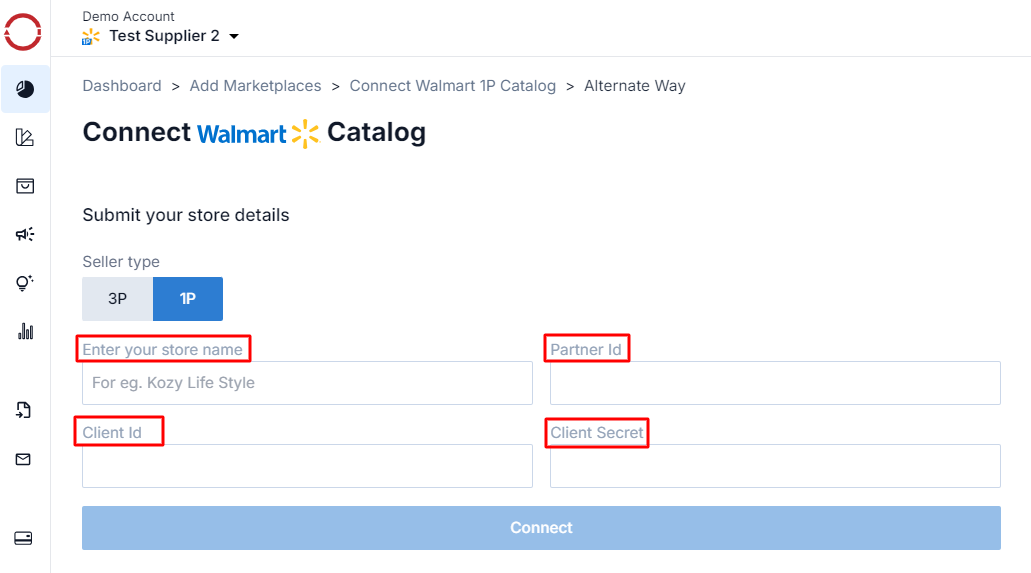The image size is (1031, 573).
Task: Go to Dashboard breadcrumb link
Action: (x=122, y=86)
